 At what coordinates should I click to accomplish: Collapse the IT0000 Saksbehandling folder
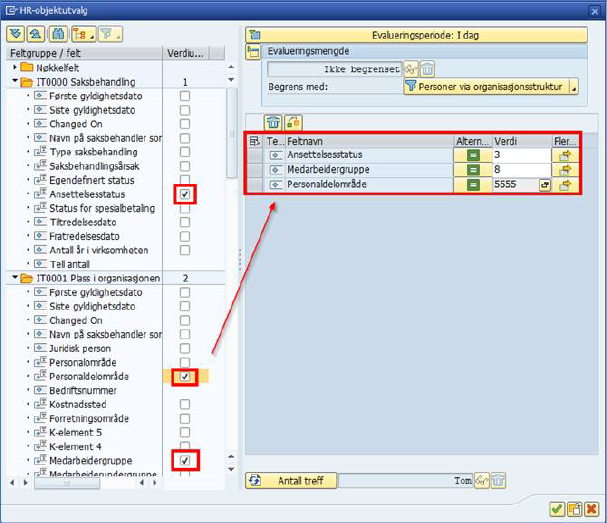pyautogui.click(x=15, y=81)
